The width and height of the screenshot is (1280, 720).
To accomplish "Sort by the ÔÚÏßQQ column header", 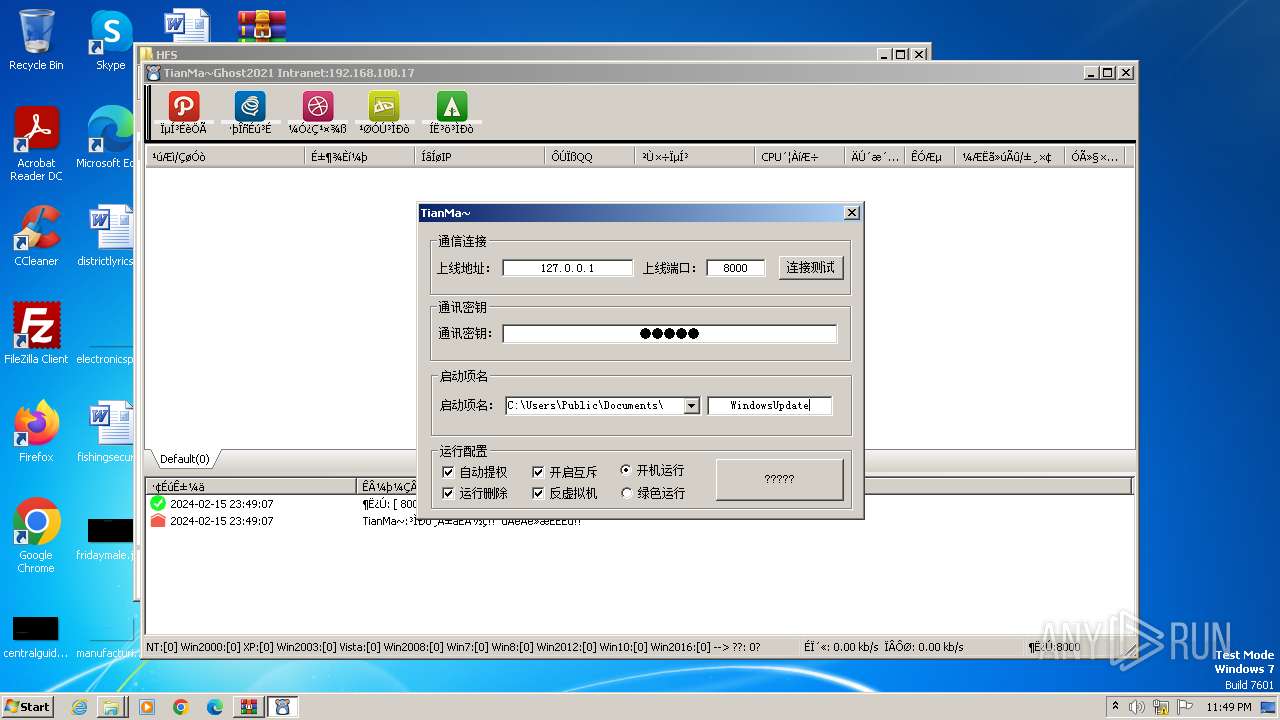I will pos(590,156).
